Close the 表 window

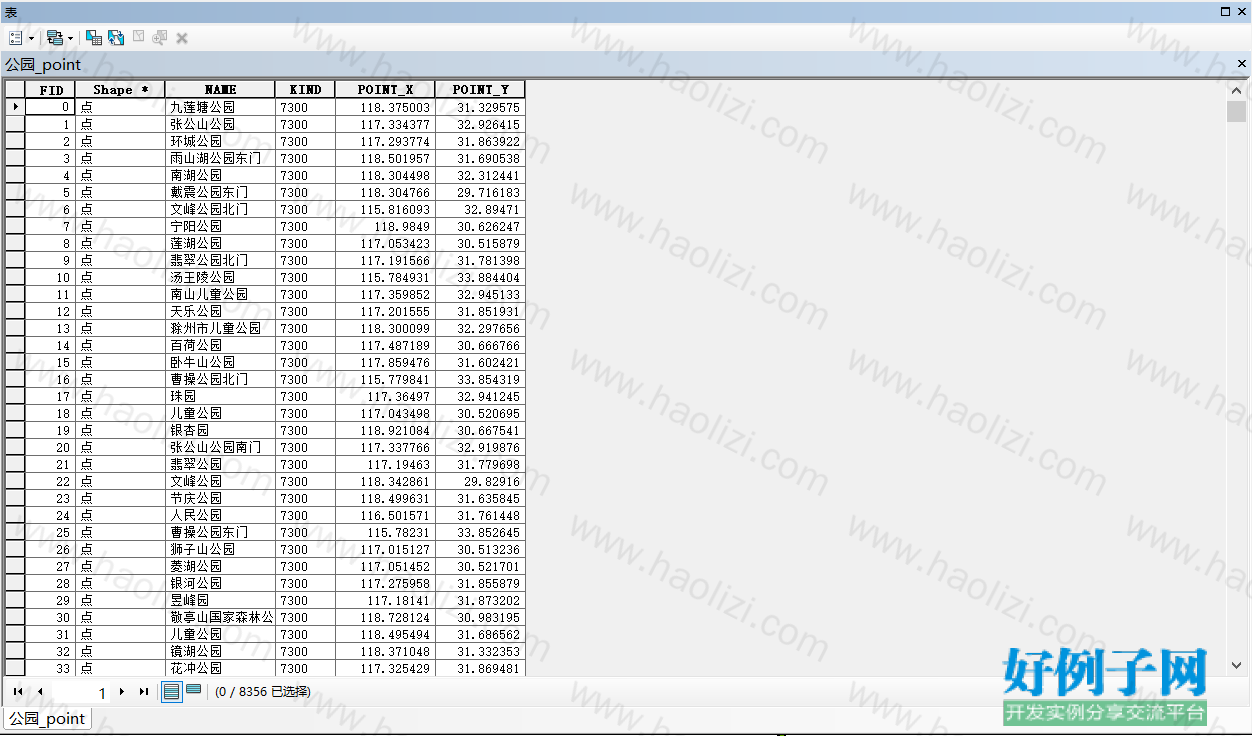point(1242,11)
